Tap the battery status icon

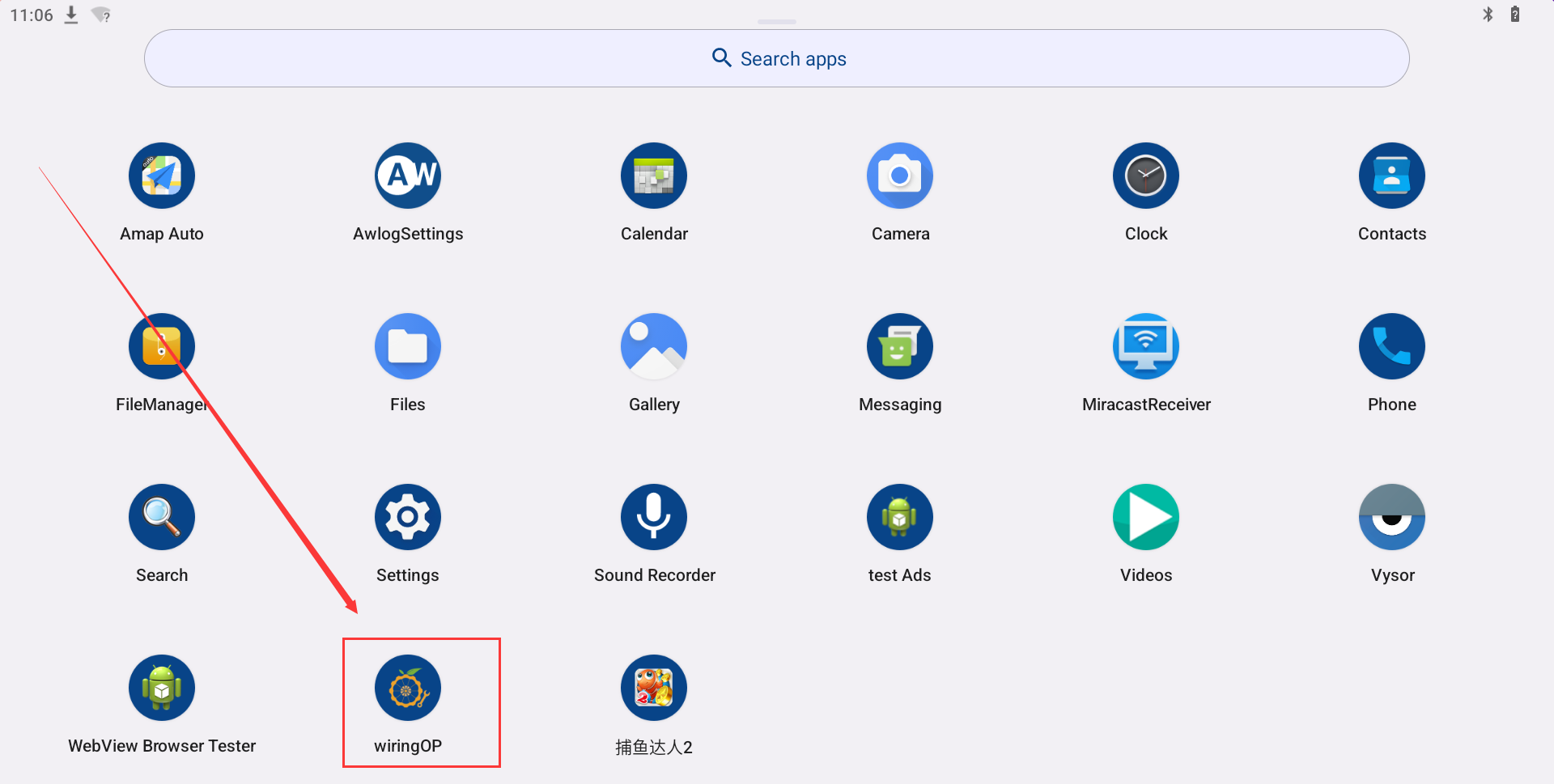pyautogui.click(x=1515, y=14)
